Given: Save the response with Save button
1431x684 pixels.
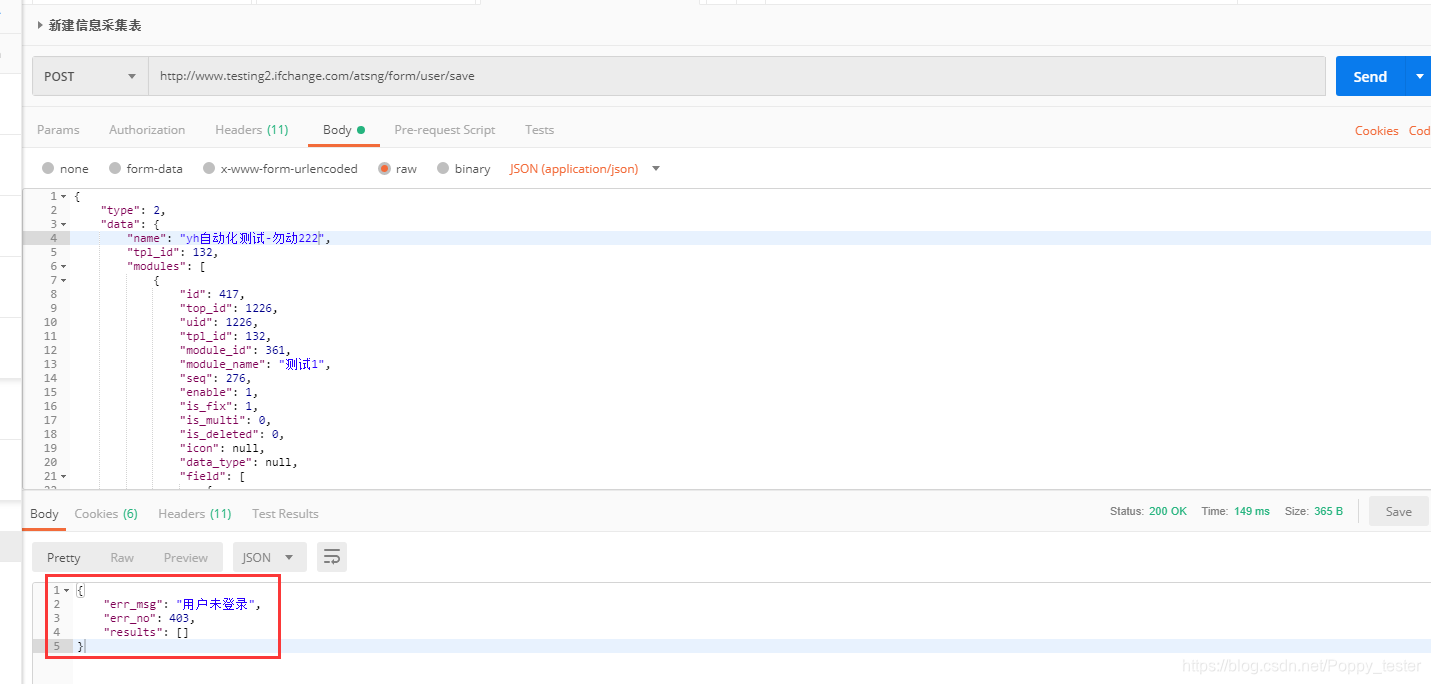Looking at the screenshot, I should click(1399, 511).
